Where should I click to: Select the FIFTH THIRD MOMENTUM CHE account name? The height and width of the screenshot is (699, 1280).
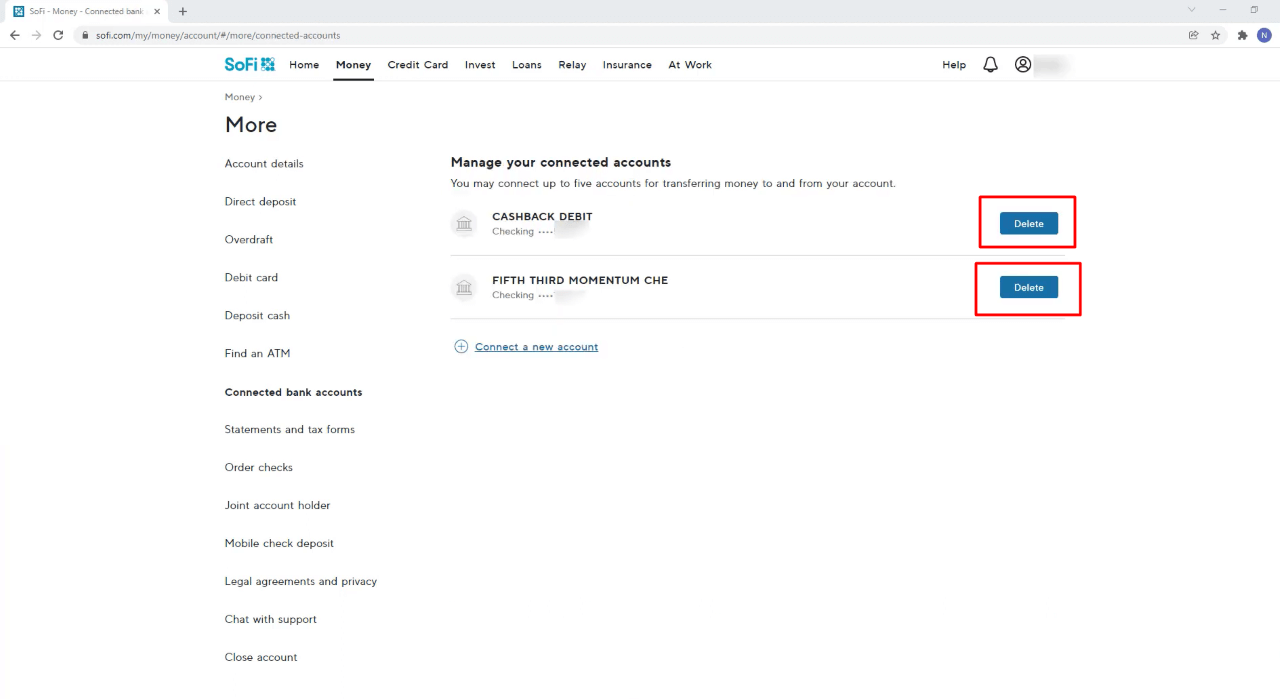pyautogui.click(x=580, y=281)
